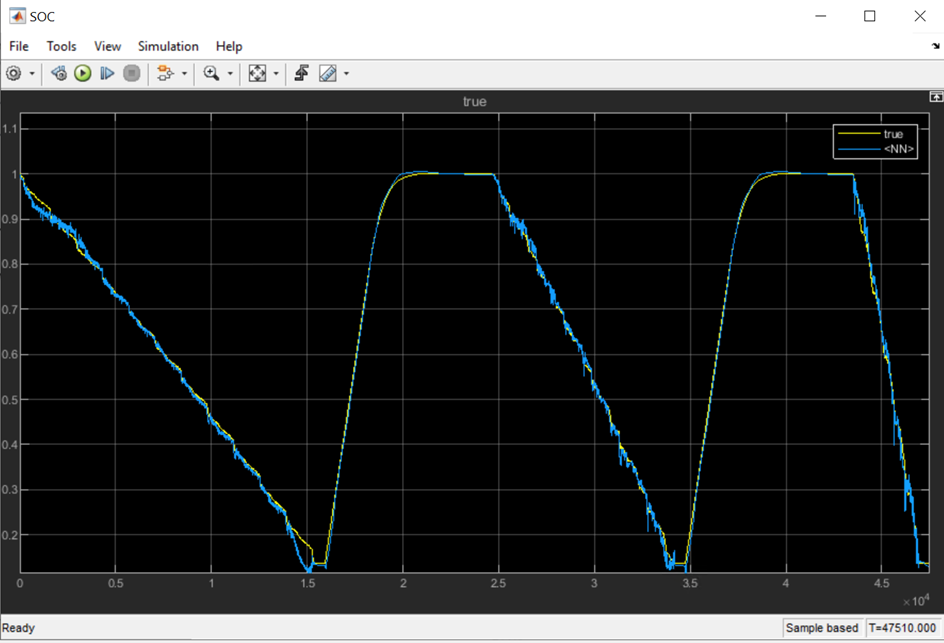Click the Step Forward button
The image size is (944, 643).
pyautogui.click(x=107, y=73)
